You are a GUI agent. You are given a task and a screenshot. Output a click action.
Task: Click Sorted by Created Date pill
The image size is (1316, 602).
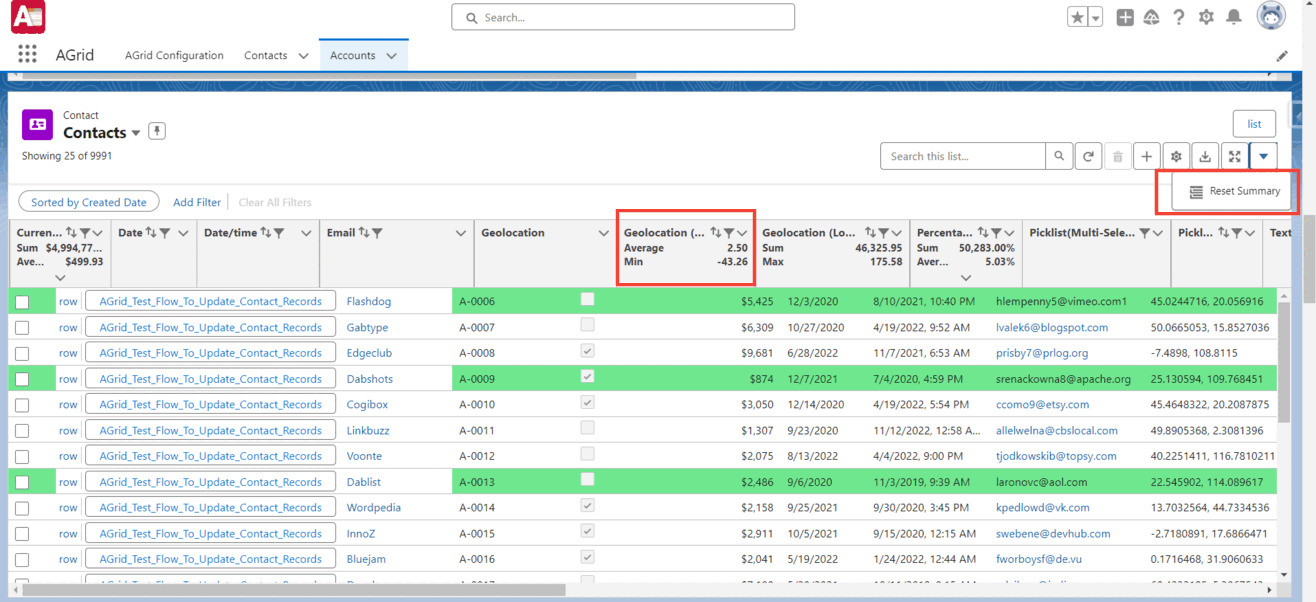point(89,202)
